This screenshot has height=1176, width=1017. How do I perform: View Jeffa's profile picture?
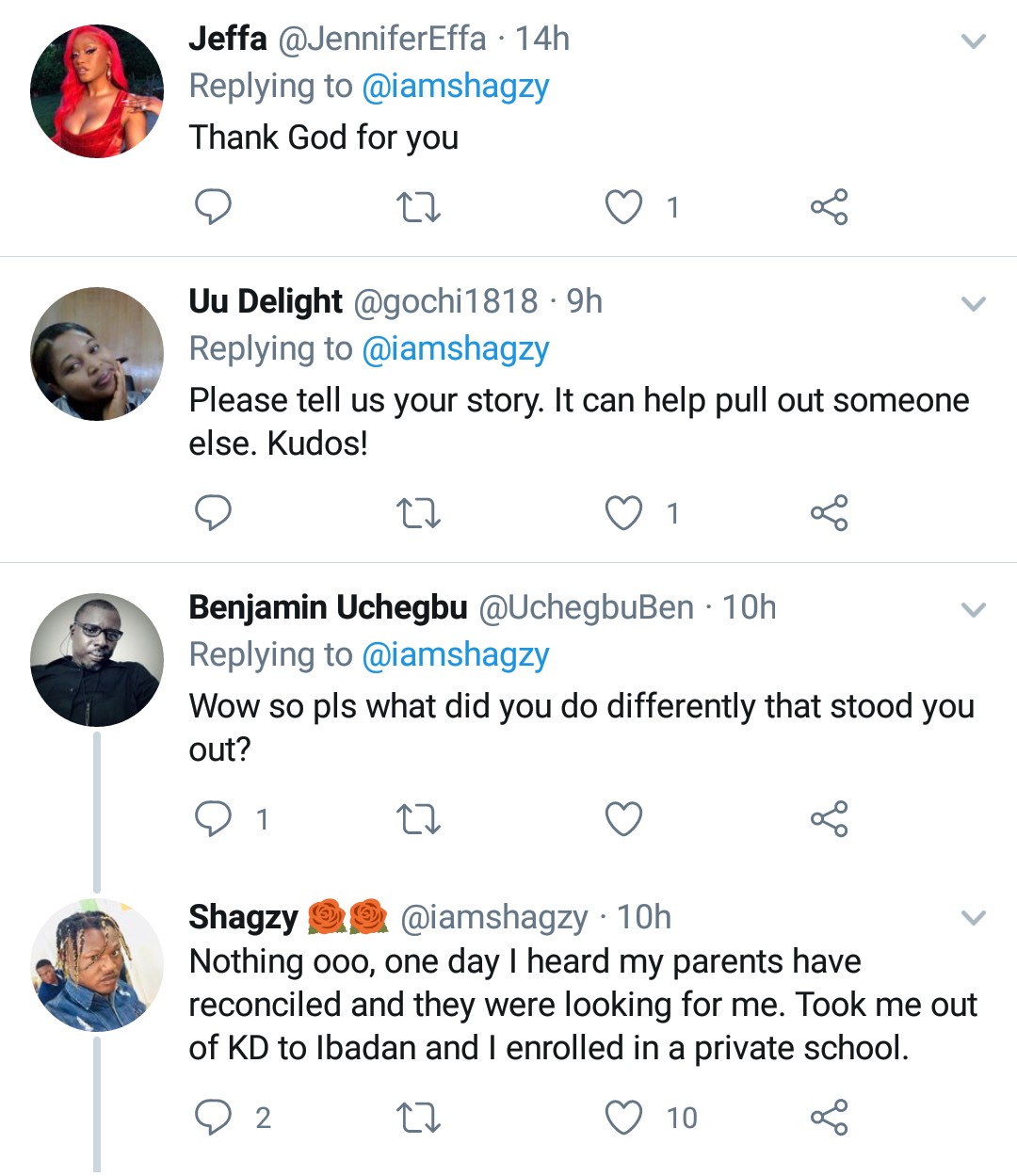tap(97, 91)
